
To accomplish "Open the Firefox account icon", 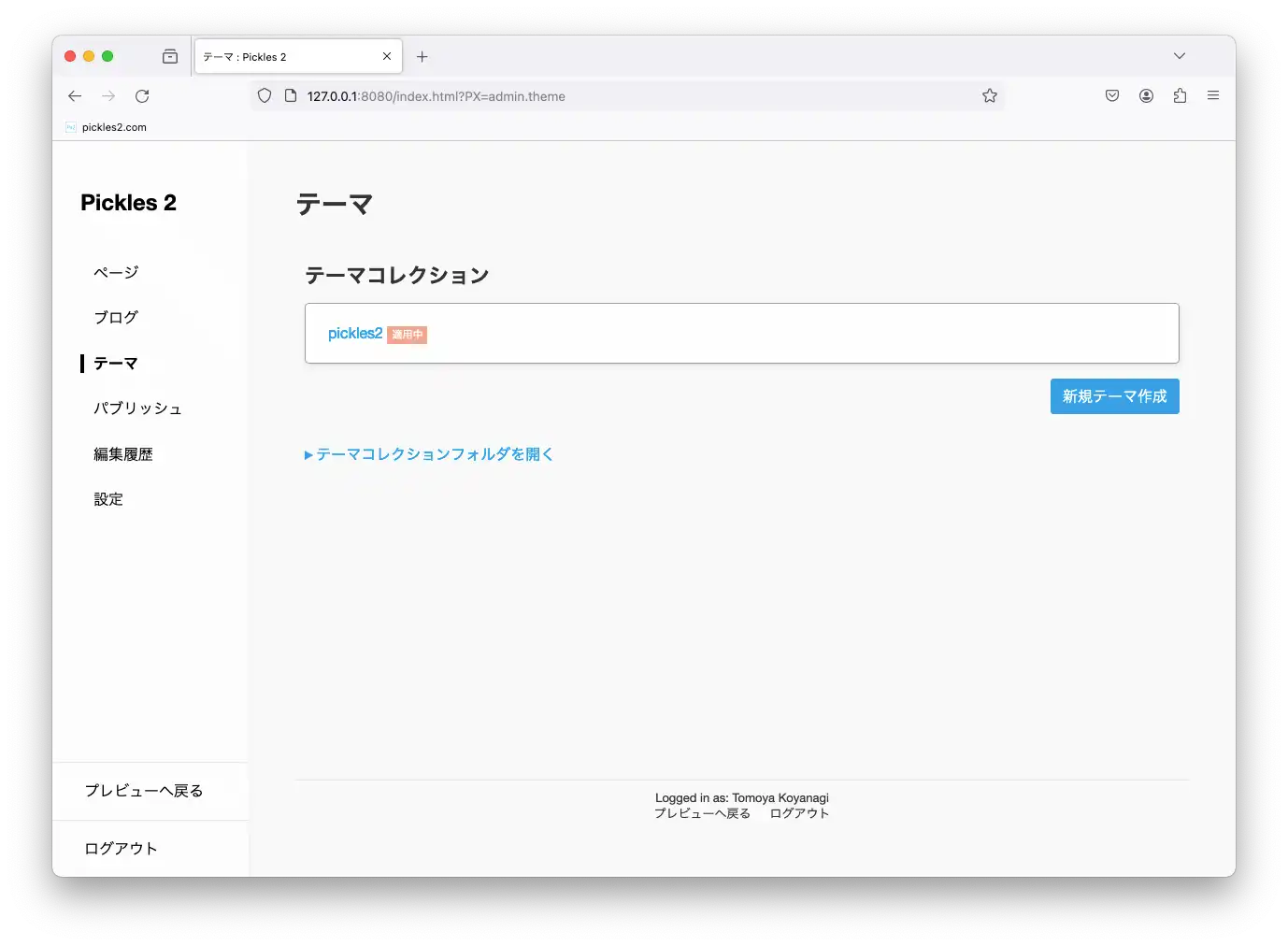I will [x=1146, y=96].
